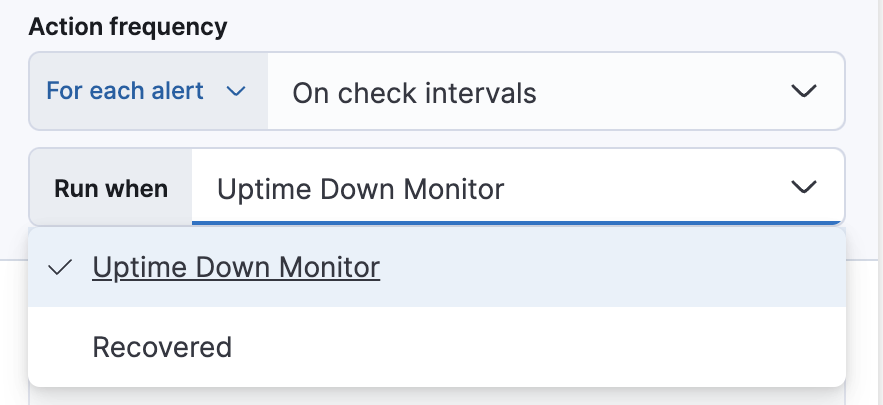
Task: Open the "For each alert" frequency dropdown
Action: click(146, 92)
